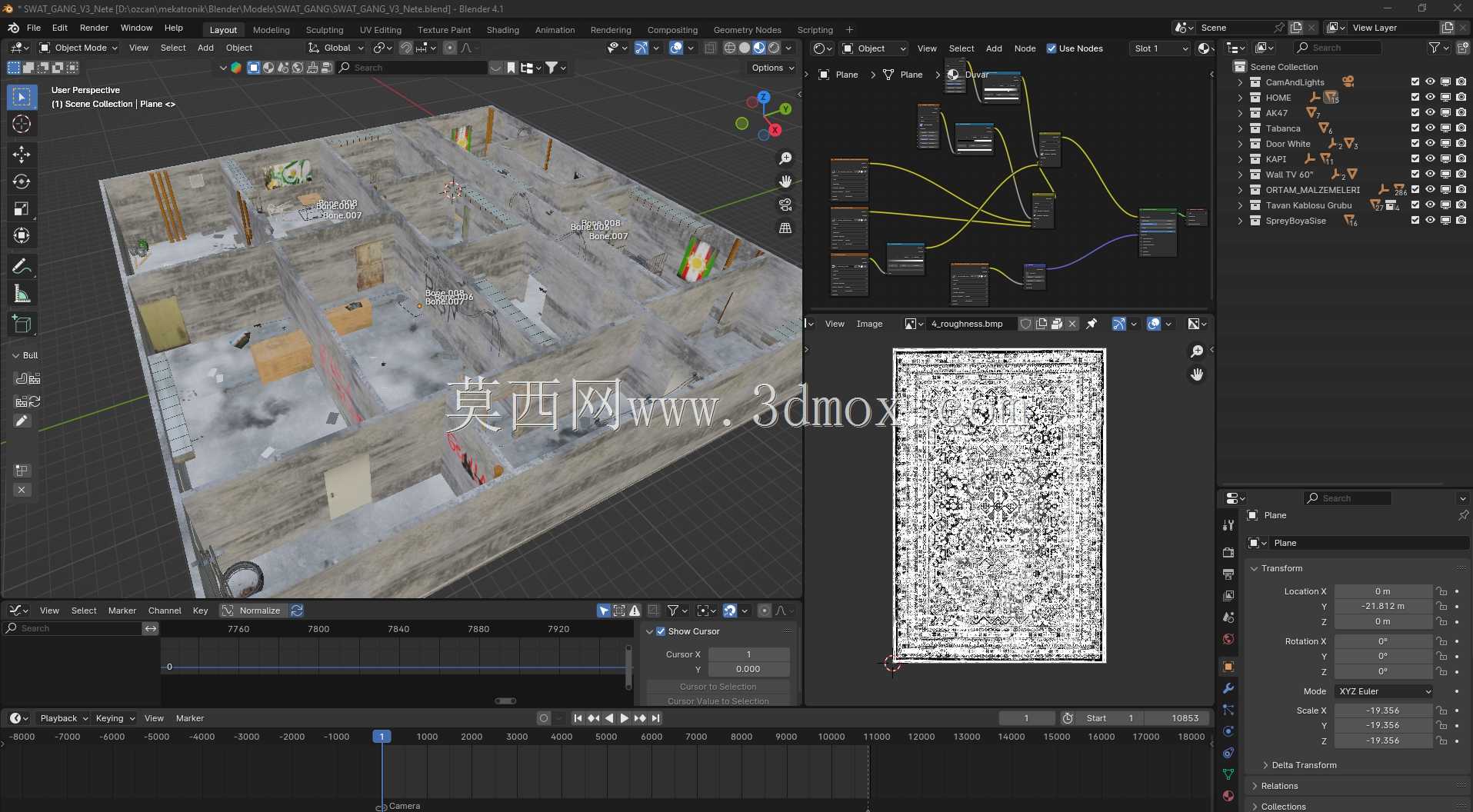This screenshot has width=1473, height=812.
Task: Select the Measure tool
Action: click(22, 295)
